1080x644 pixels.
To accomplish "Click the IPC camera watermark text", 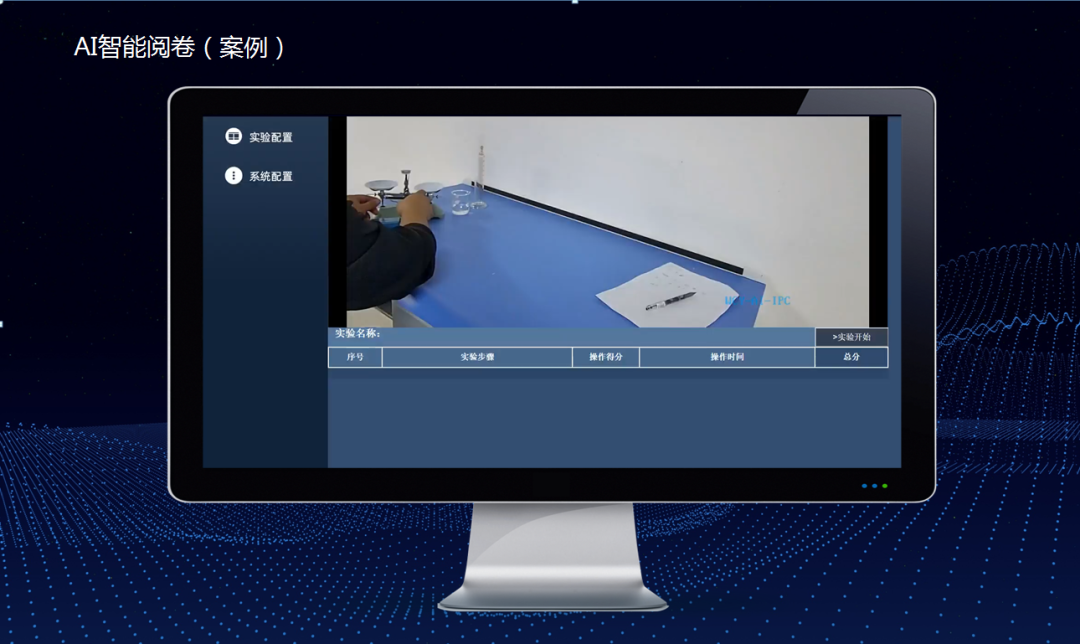I will [757, 300].
